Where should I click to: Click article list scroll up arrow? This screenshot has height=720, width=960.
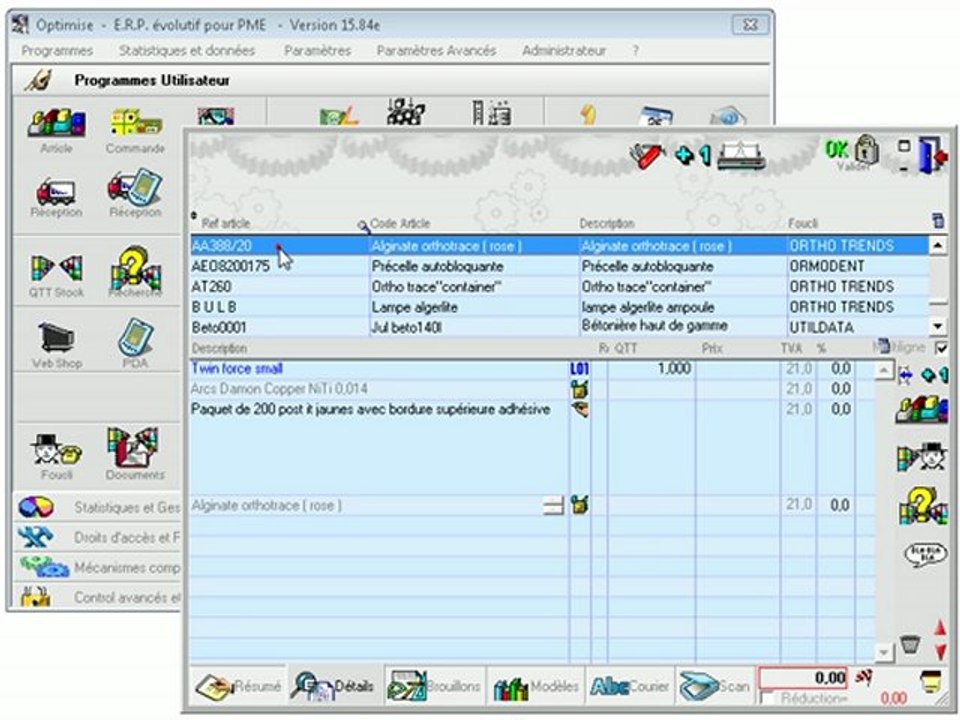937,246
